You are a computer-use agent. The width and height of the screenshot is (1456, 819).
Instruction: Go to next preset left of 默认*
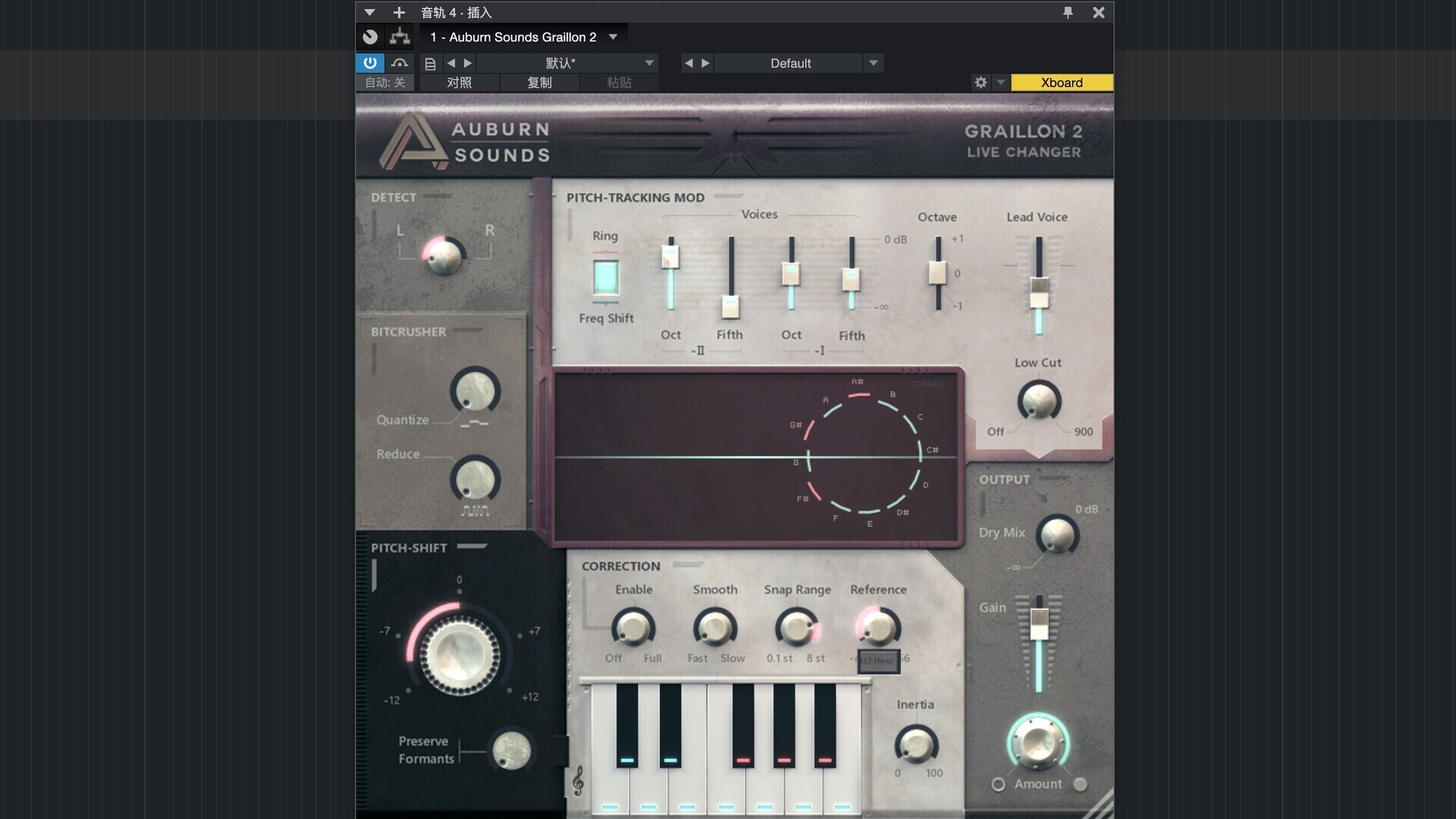pos(468,63)
